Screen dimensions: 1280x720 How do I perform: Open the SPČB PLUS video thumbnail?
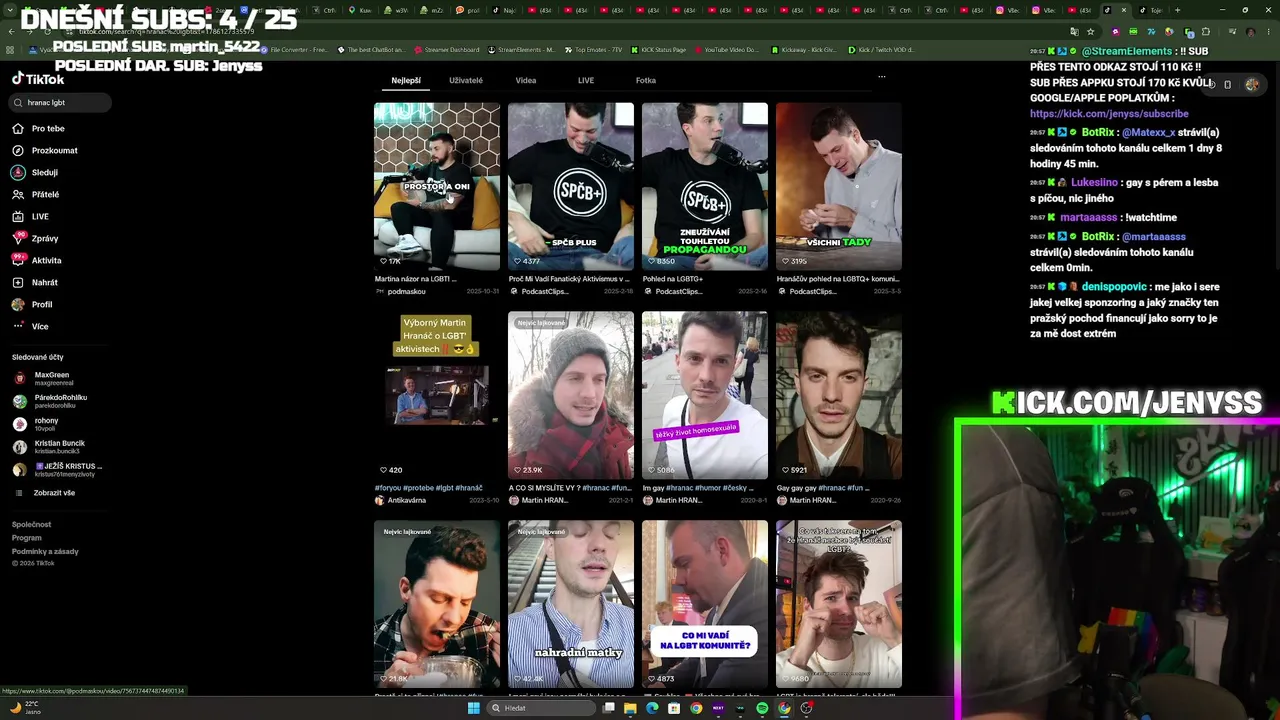point(571,186)
